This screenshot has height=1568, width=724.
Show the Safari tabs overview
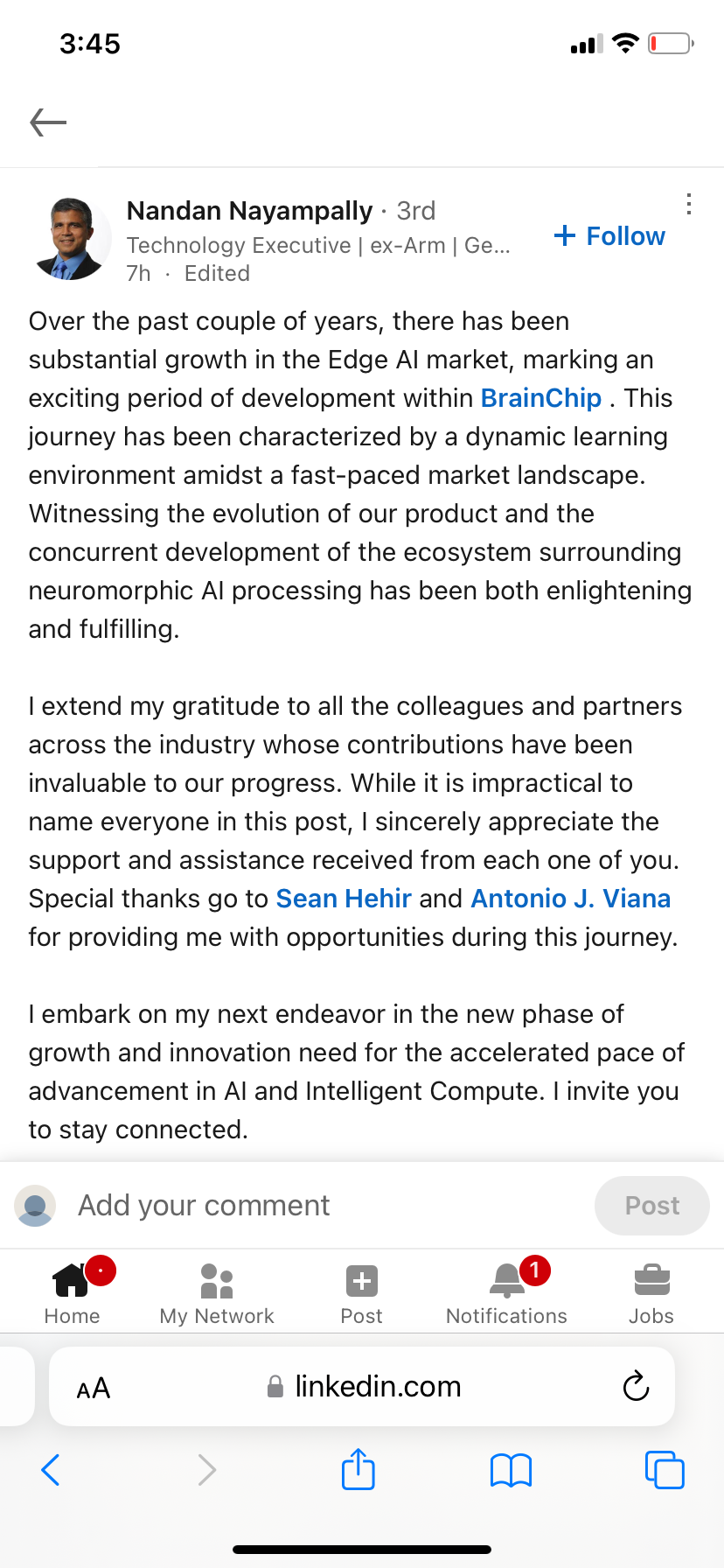[x=665, y=1470]
